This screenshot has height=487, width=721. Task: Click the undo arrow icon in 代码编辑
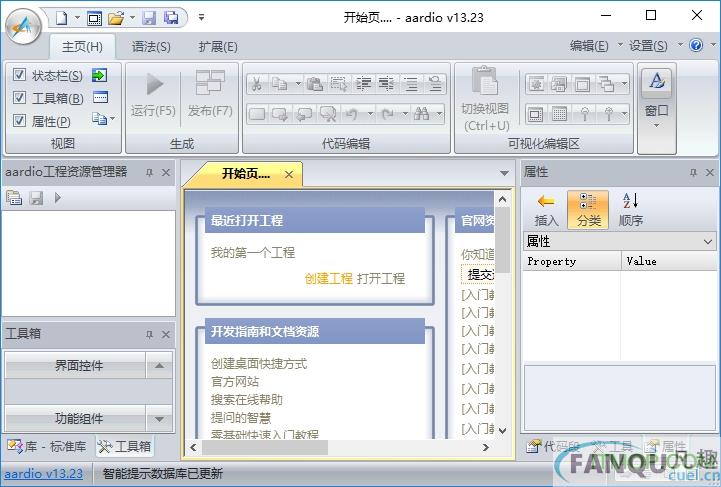pos(352,113)
